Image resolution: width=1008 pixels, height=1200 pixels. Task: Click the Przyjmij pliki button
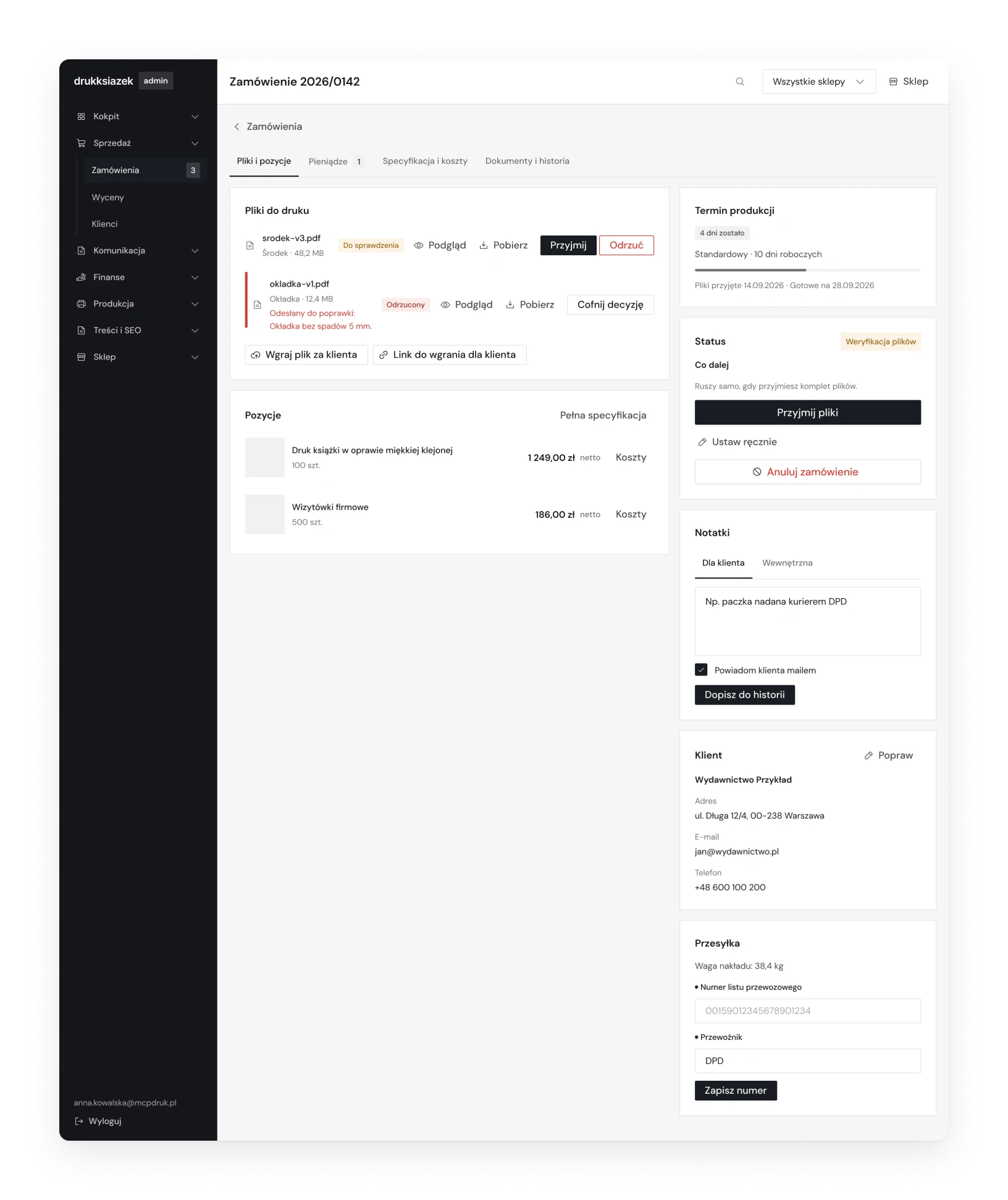pyautogui.click(x=807, y=412)
